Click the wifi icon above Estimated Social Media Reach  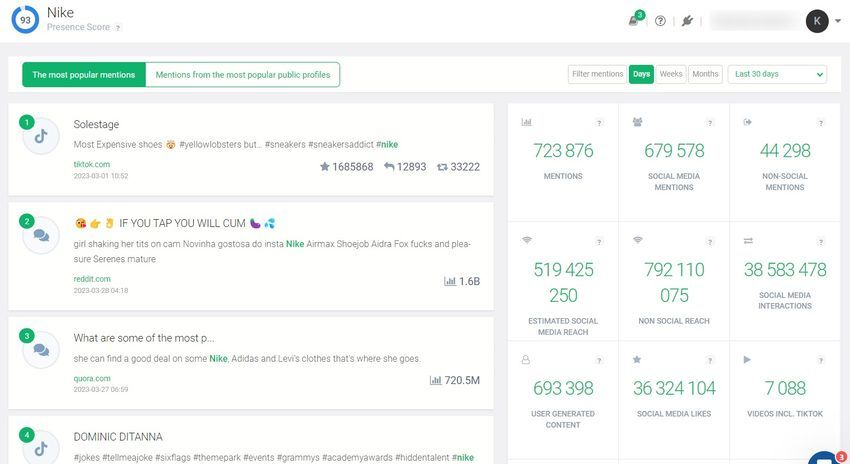click(x=527, y=240)
